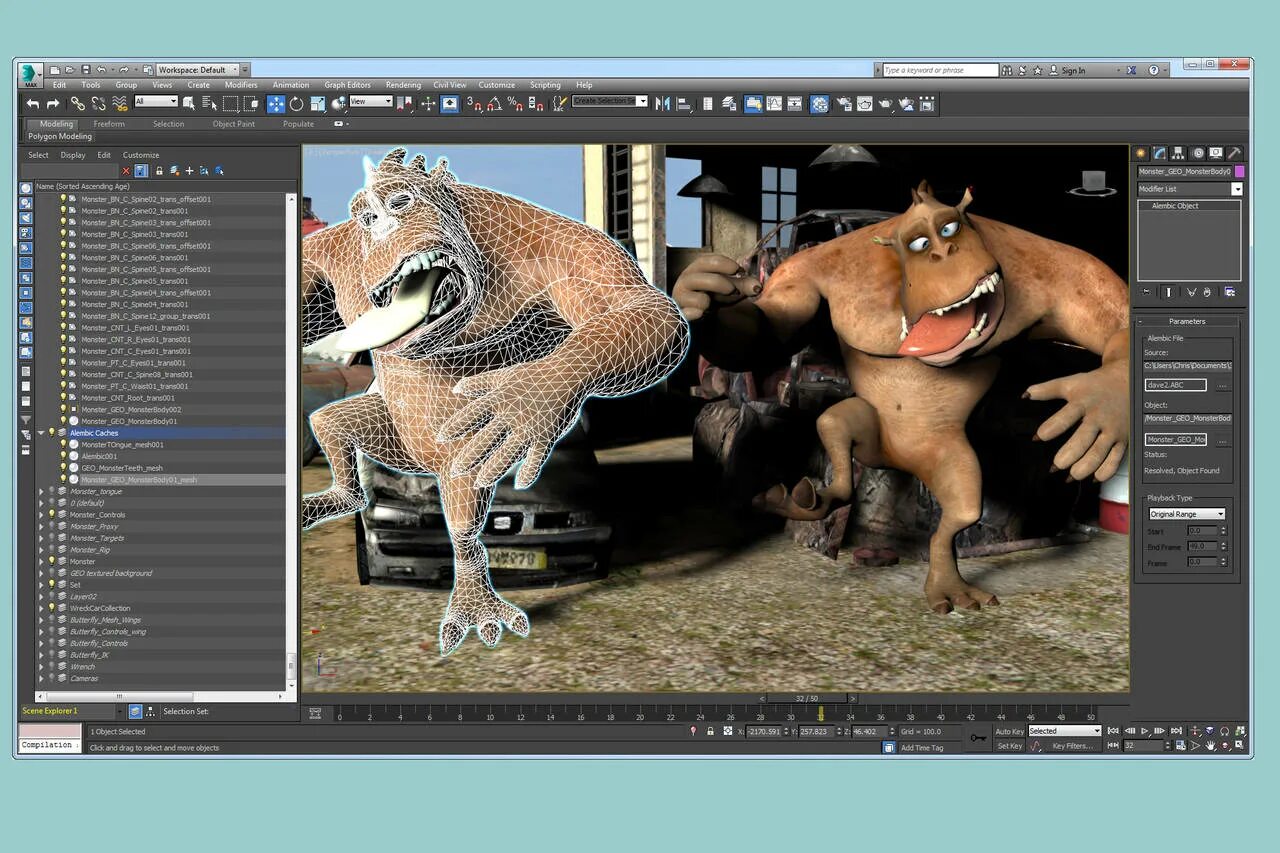The width and height of the screenshot is (1280, 853).
Task: Open the Selected key mode dropdown
Action: [1064, 731]
